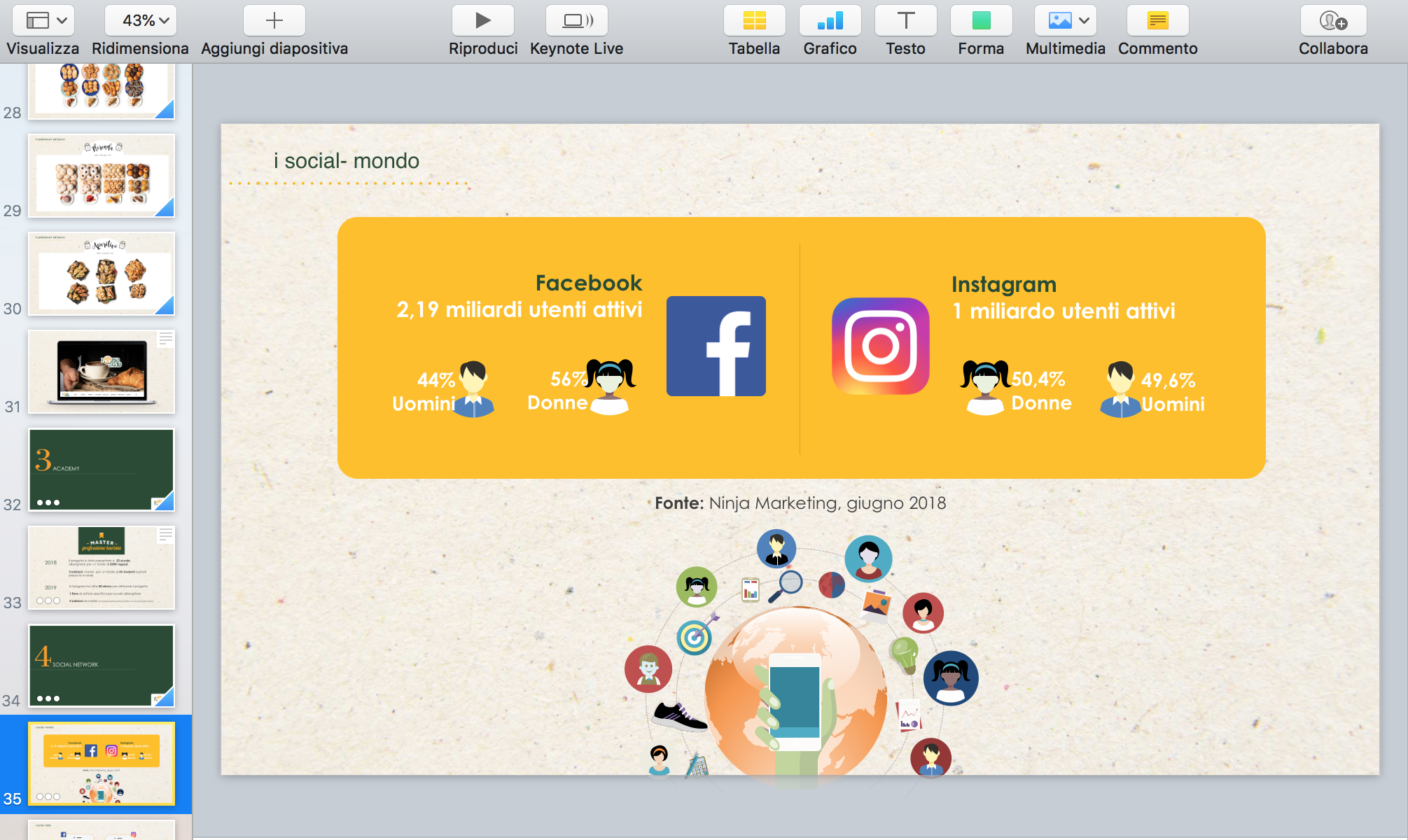This screenshot has height=840, width=1408.
Task: Select the Instagram logo image on slide
Action: pyautogui.click(x=881, y=346)
